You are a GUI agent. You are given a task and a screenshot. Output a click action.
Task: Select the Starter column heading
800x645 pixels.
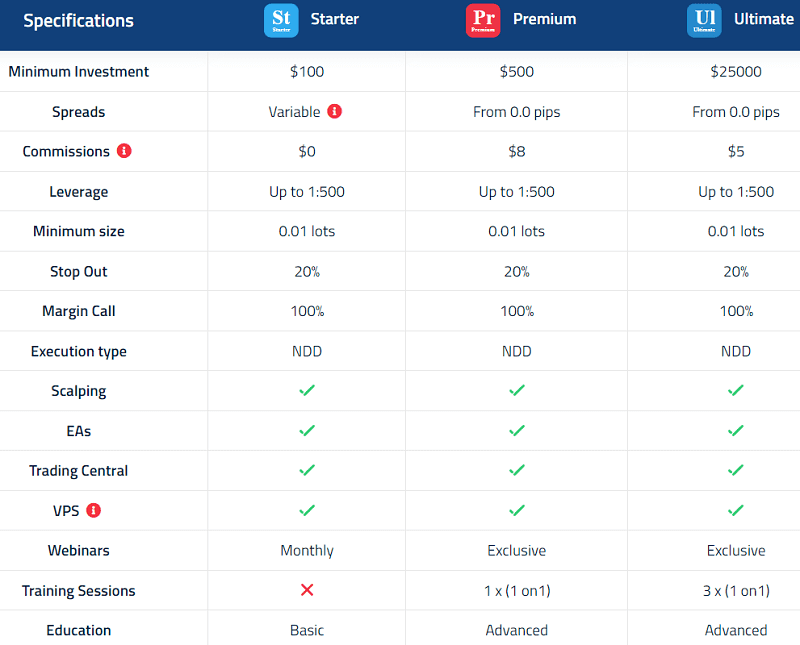tap(335, 19)
